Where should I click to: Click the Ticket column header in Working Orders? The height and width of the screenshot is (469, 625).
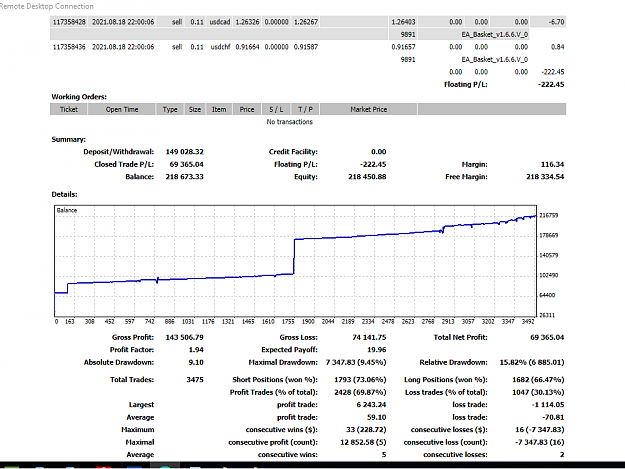pos(69,109)
